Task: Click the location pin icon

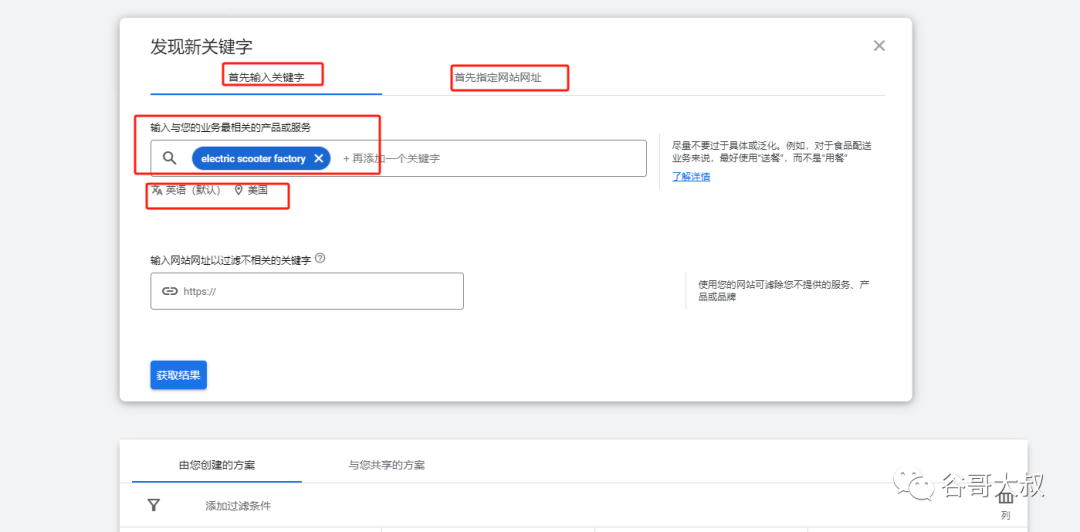Action: click(239, 190)
